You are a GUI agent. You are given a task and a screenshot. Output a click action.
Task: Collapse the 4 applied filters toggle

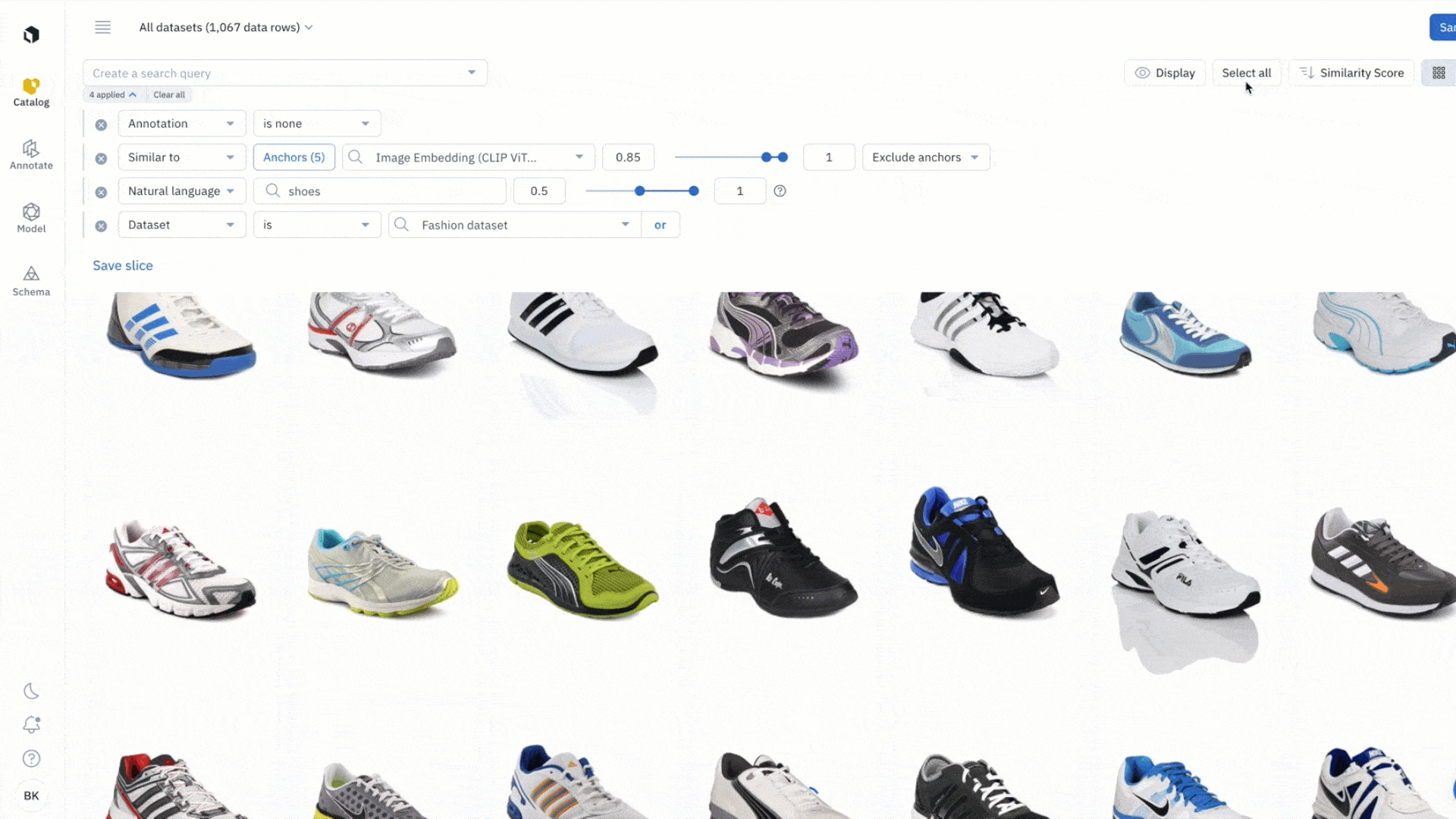tap(113, 95)
